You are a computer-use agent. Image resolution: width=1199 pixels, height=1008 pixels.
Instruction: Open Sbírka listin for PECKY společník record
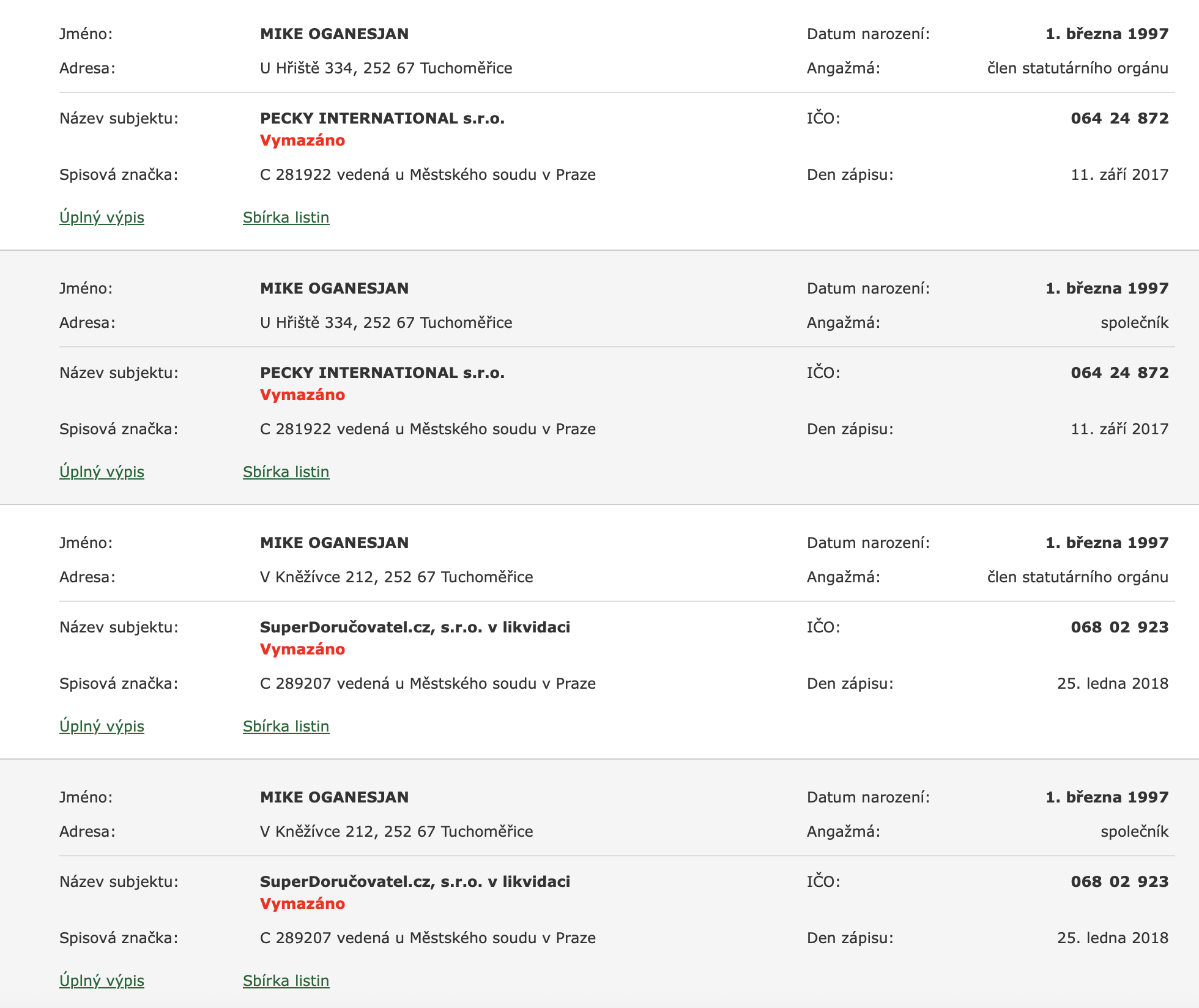click(x=286, y=472)
